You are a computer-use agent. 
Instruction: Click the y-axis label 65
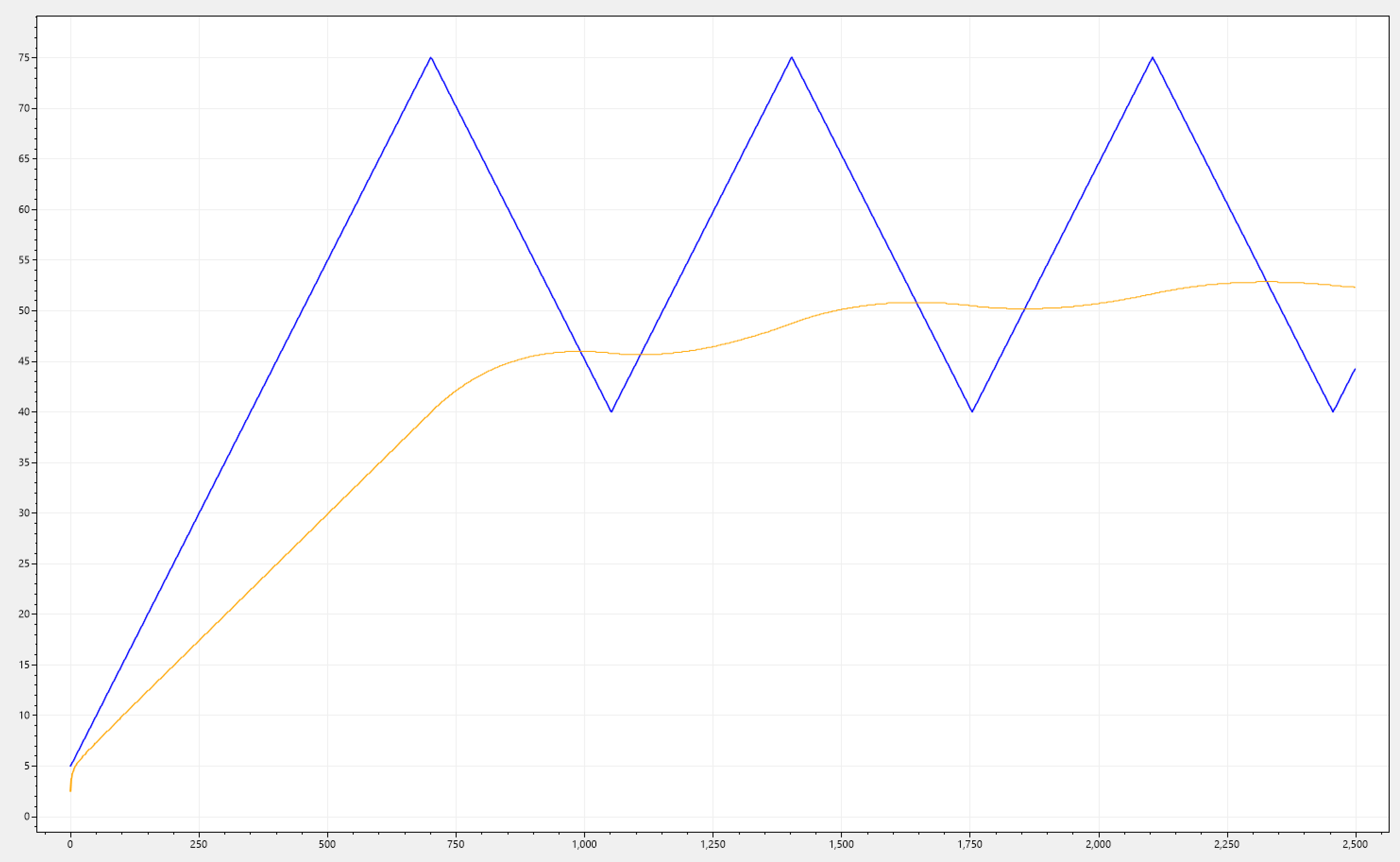[24, 159]
